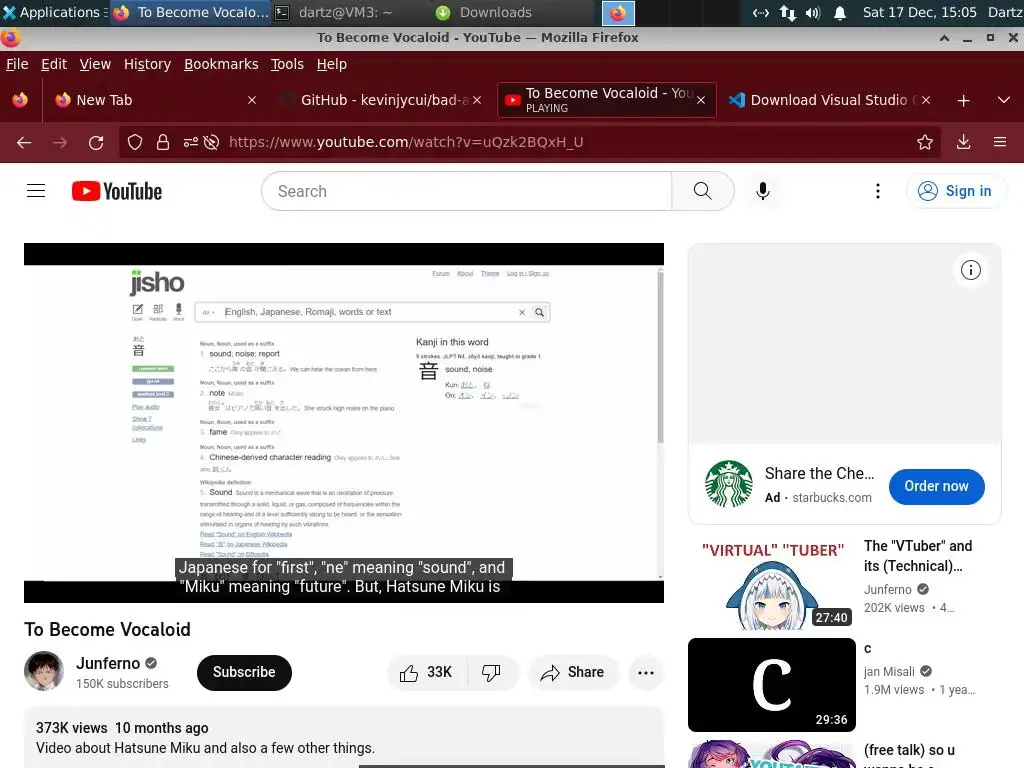
Task: Open the History menu
Action: [147, 64]
